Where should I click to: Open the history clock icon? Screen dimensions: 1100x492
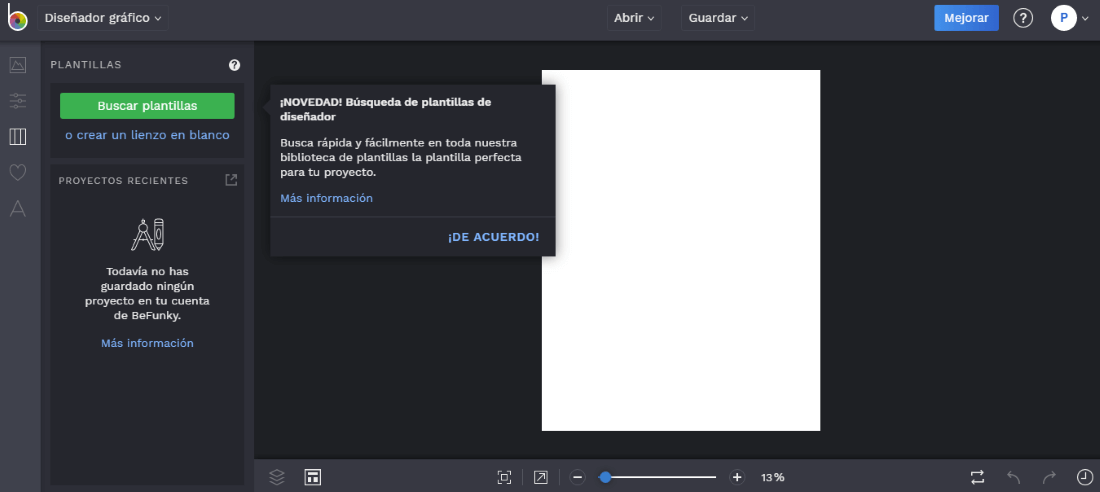(x=1084, y=477)
